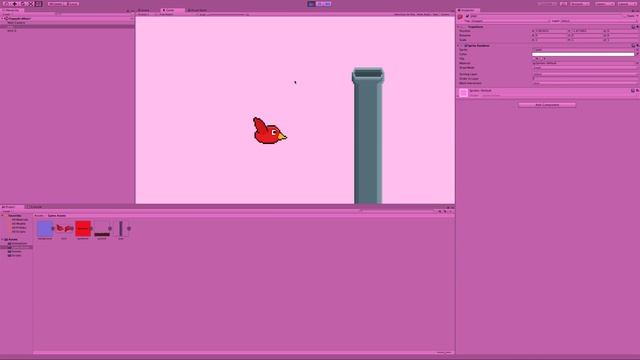Open the Mask Interaction dropdown
640x360 pixels.
click(x=585, y=83)
